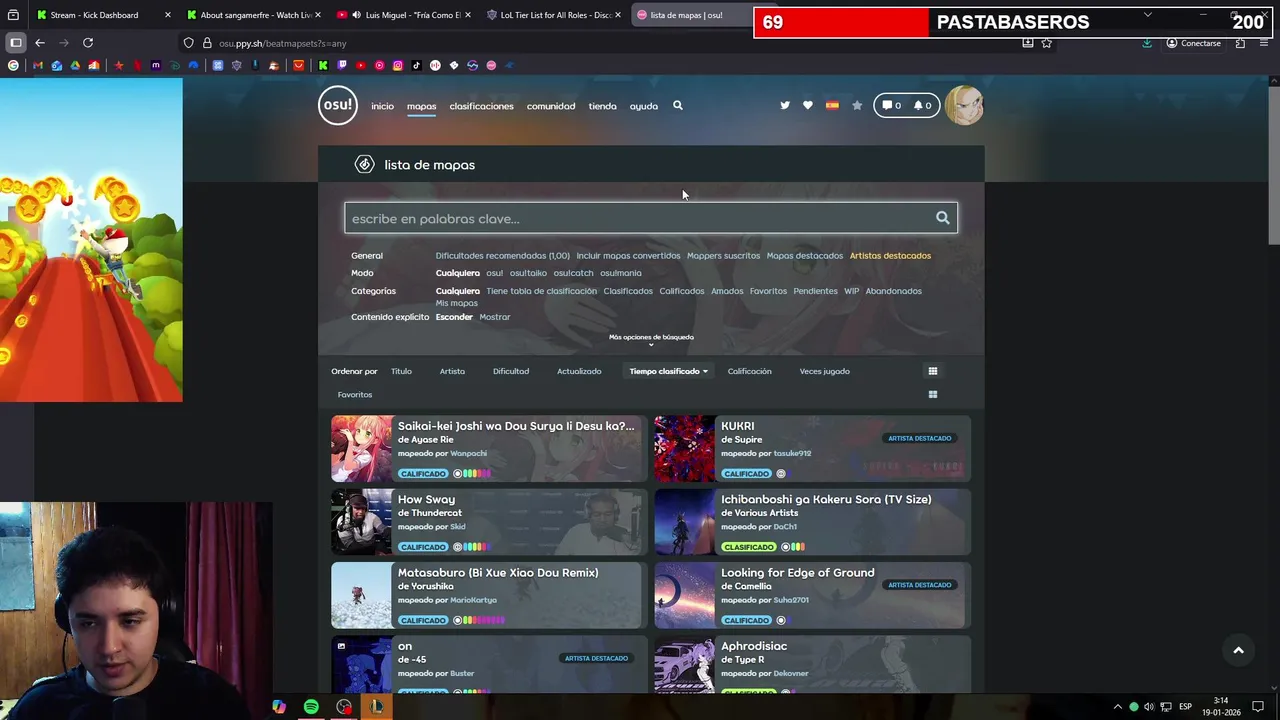Open the comunidad navigation menu
Viewport: 1280px width, 720px height.
[551, 106]
